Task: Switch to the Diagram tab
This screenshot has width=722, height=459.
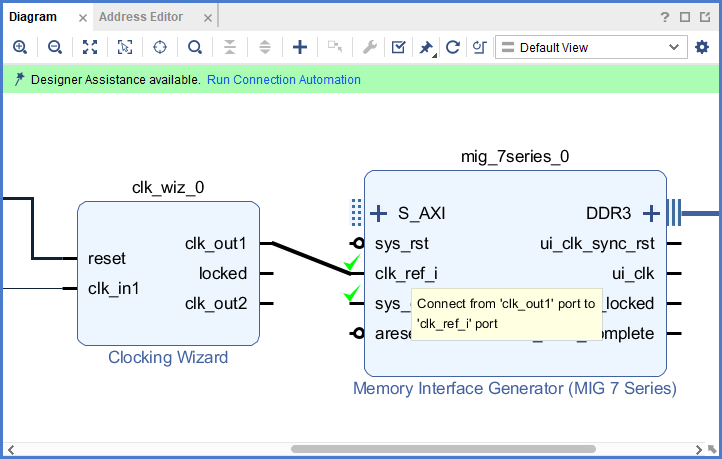Action: click(33, 17)
